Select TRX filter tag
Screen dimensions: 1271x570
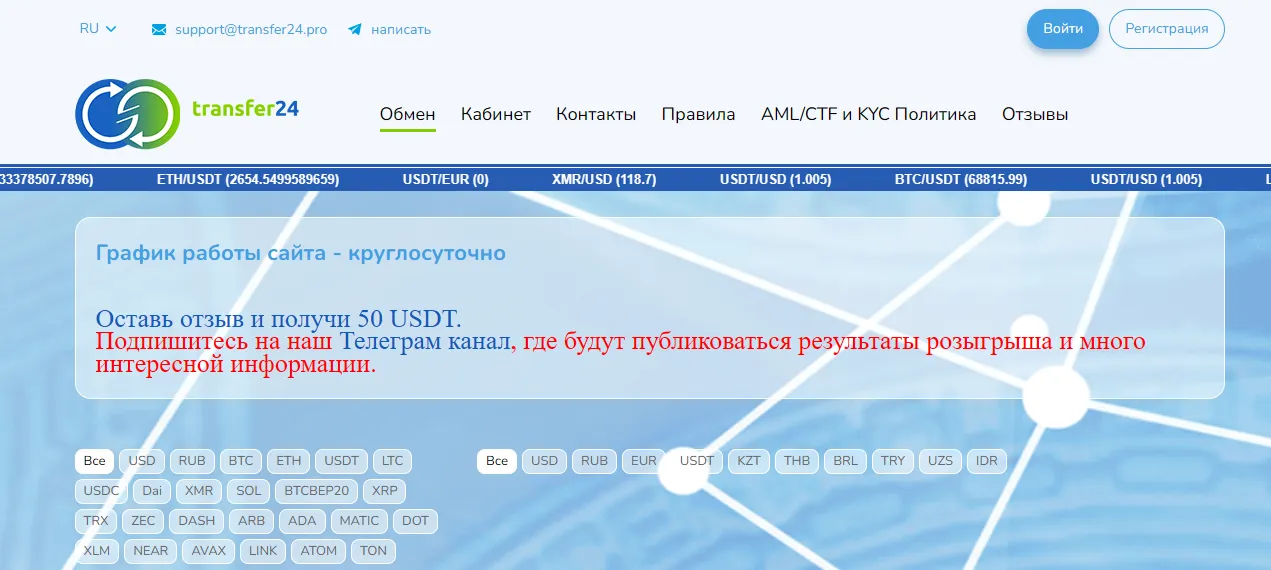pos(96,521)
